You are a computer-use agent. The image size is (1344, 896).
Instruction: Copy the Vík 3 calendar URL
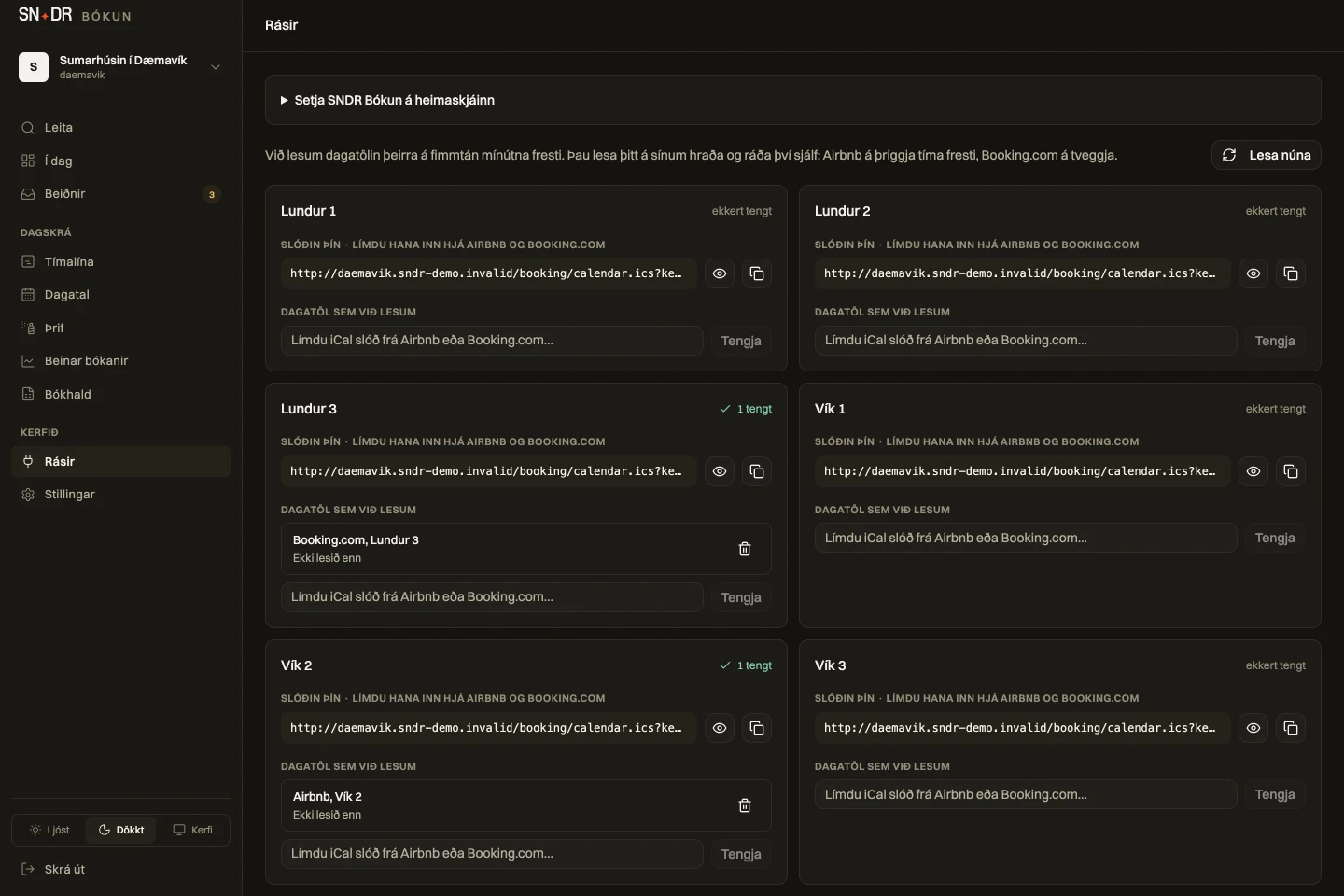[1291, 728]
